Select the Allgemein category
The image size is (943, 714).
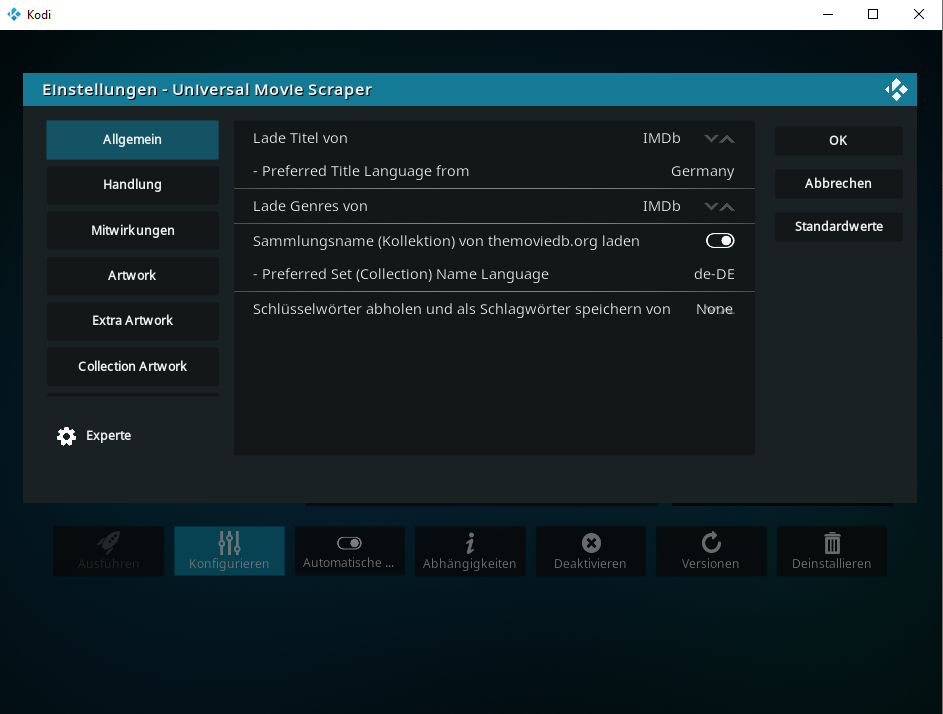(132, 140)
